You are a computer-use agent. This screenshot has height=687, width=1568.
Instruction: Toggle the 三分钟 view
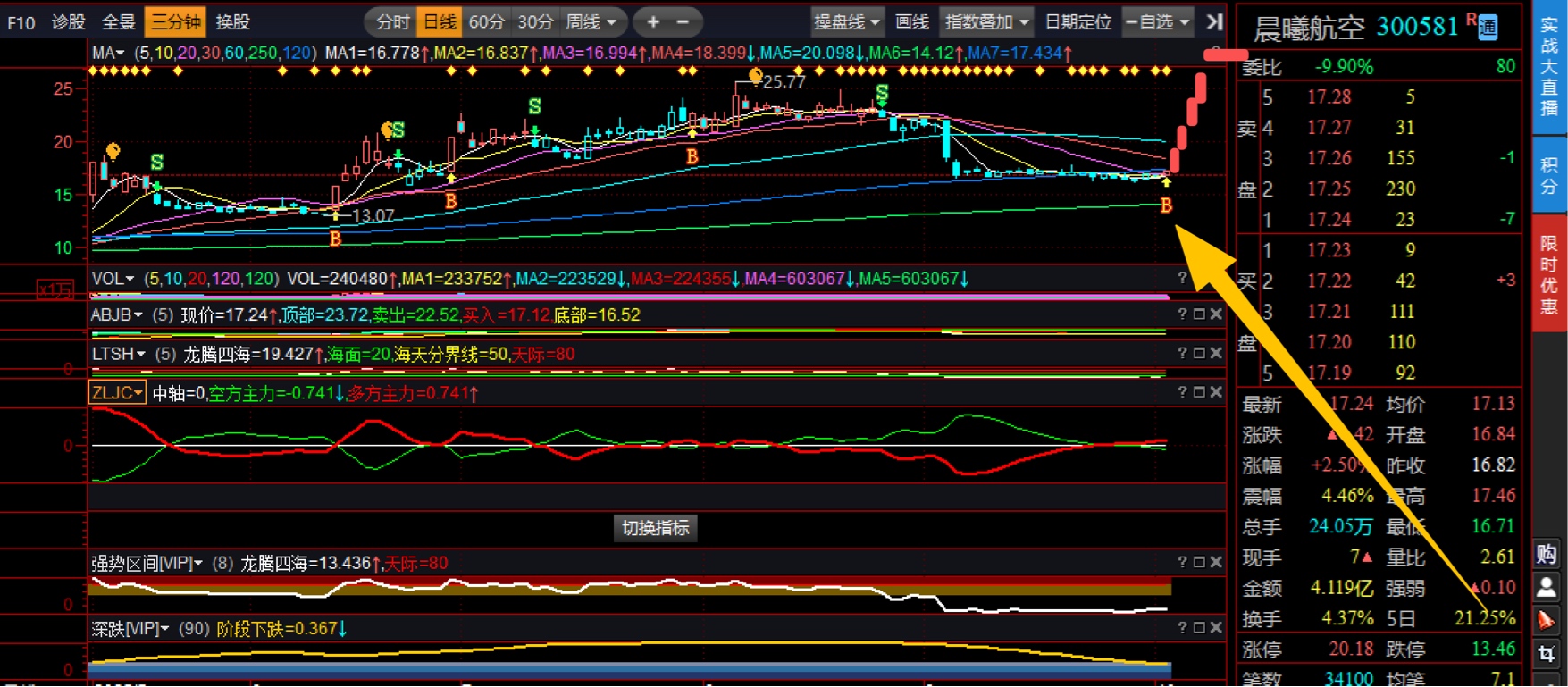175,22
